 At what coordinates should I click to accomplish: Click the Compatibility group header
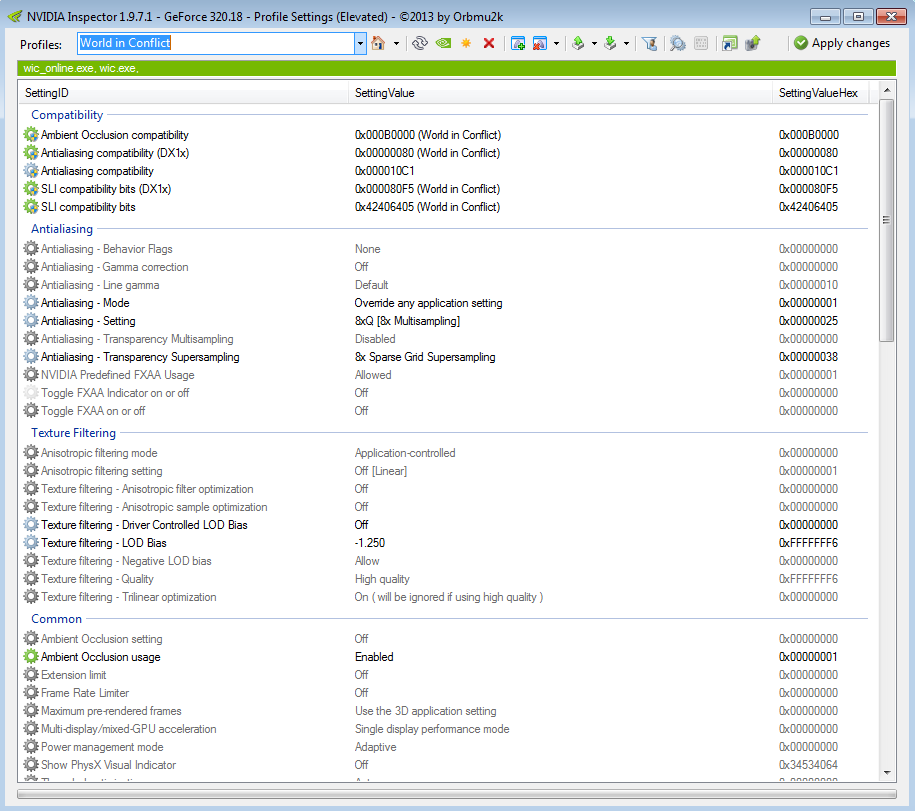[67, 115]
